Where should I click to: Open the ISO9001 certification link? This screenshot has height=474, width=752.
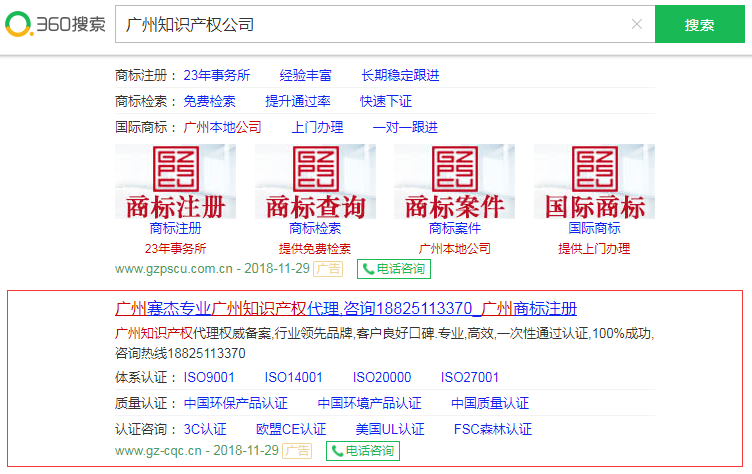click(x=209, y=377)
